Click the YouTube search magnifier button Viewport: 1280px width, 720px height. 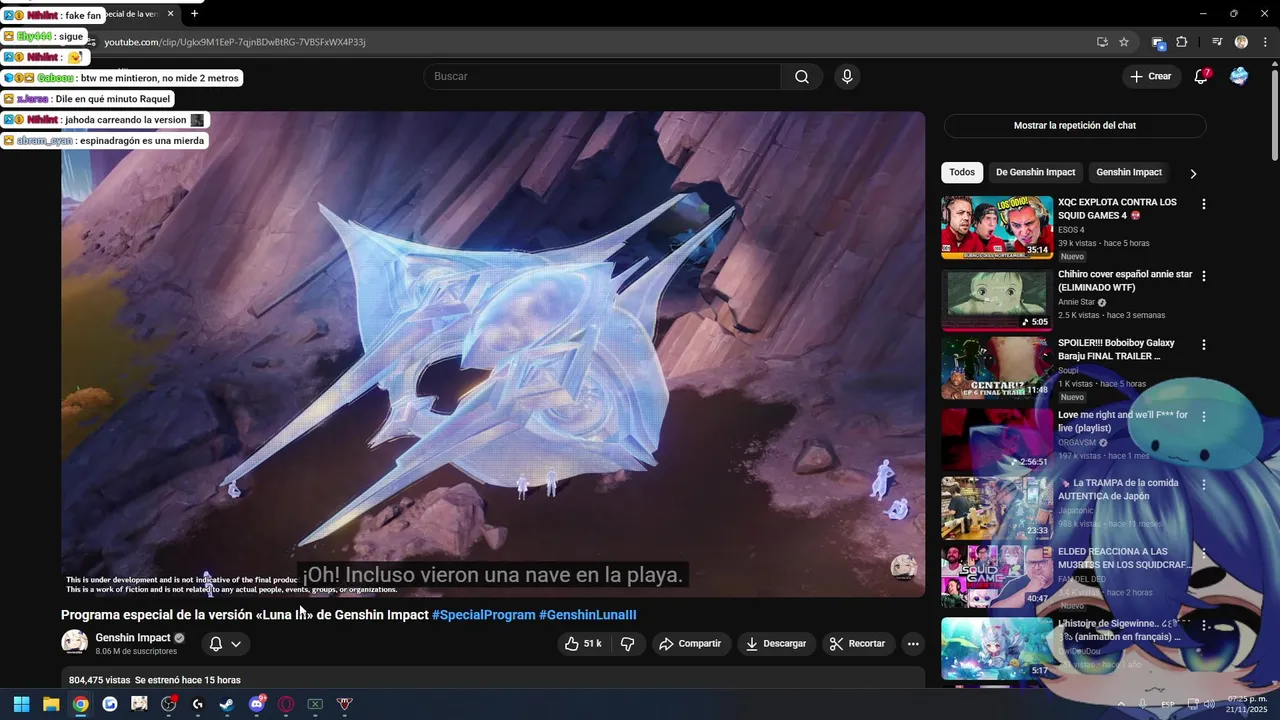coord(802,77)
